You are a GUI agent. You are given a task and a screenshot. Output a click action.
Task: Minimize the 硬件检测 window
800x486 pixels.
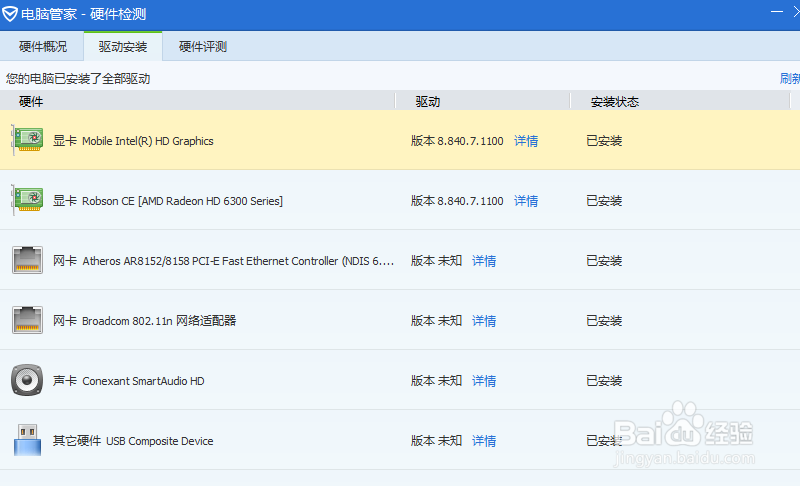click(777, 12)
